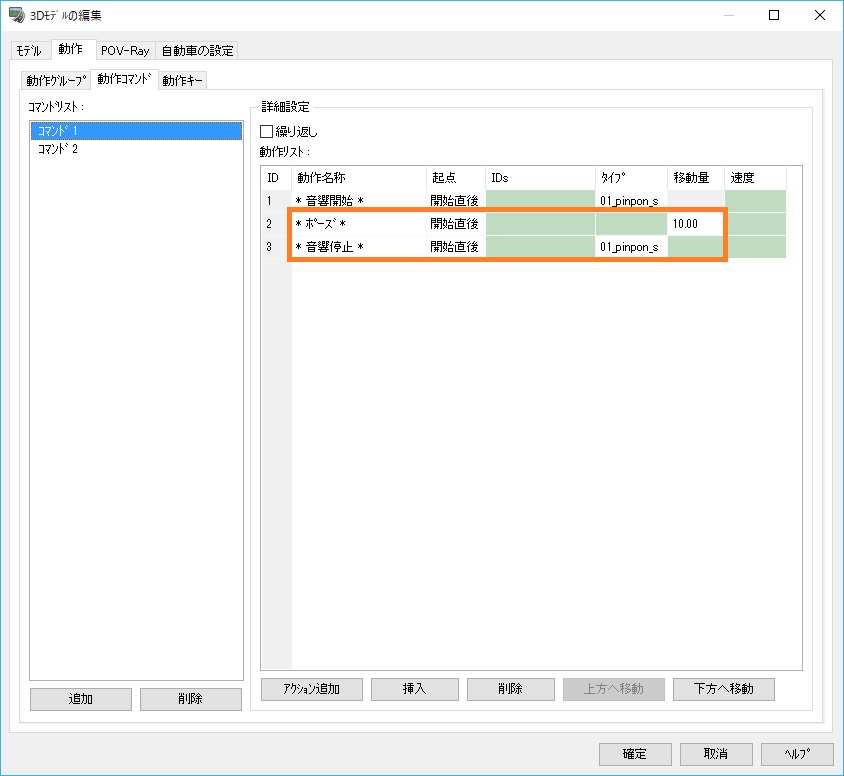The image size is (844, 776).
Task: Click the 挿入 button
Action: tap(414, 689)
